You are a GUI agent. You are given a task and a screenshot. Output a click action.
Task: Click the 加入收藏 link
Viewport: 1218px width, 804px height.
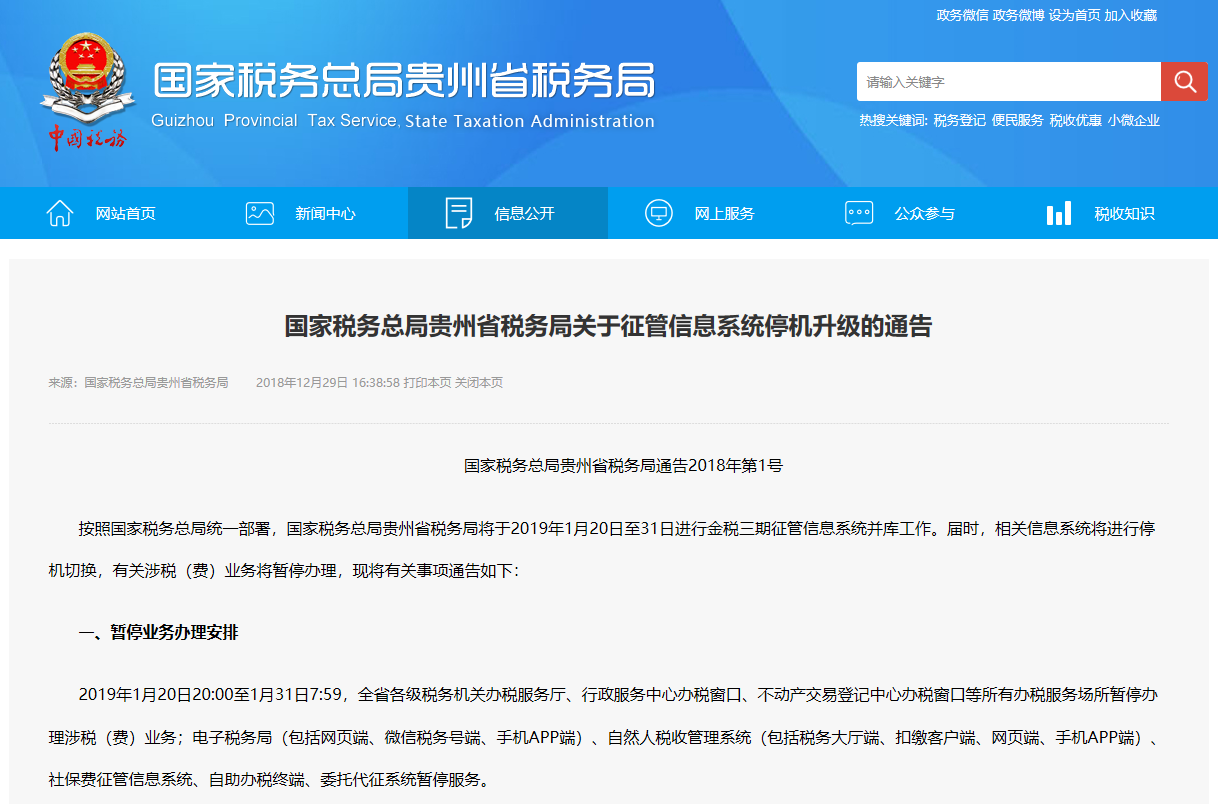click(1130, 15)
